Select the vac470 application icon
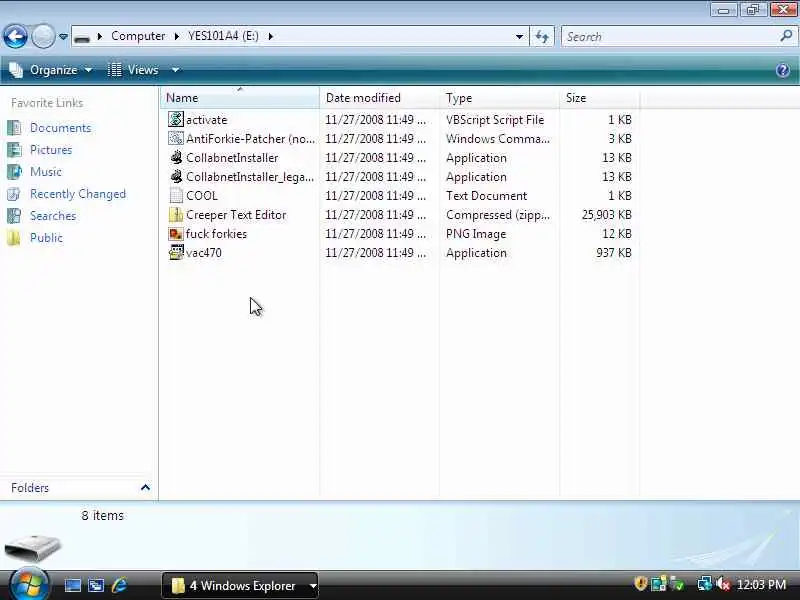Viewport: 800px width, 600px height. pos(176,253)
